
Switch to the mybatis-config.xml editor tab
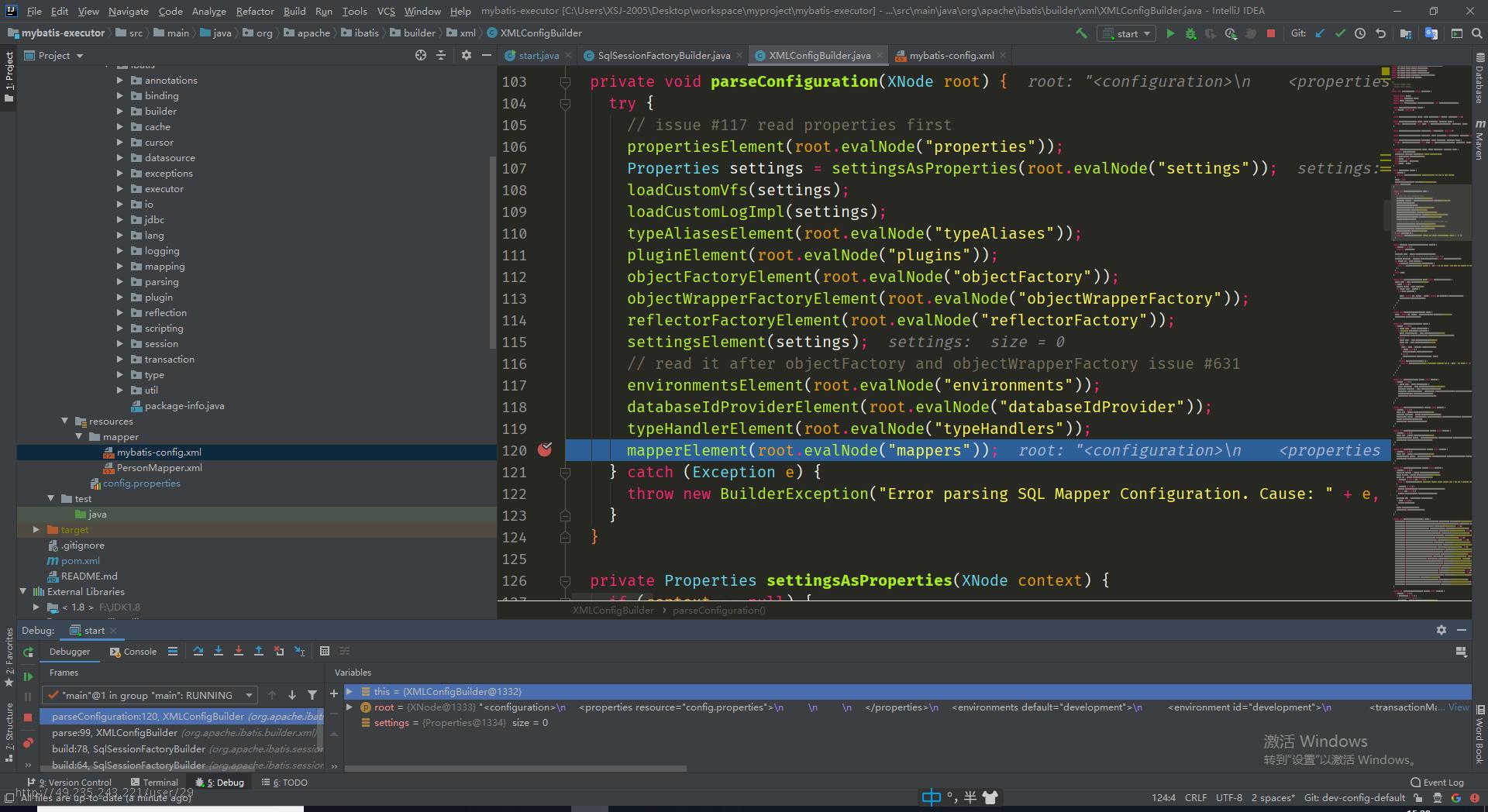tap(951, 55)
